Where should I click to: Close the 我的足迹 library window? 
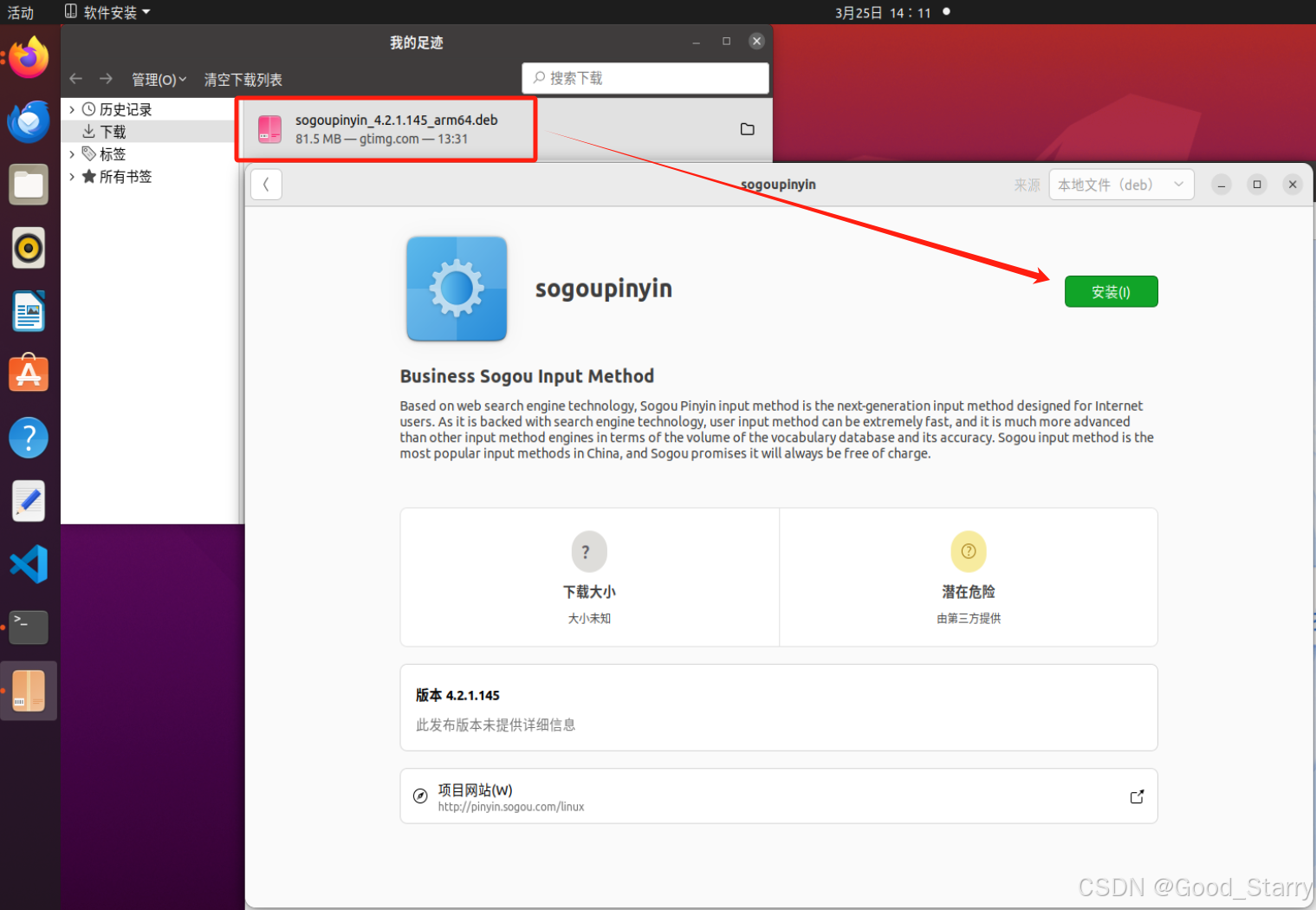point(756,42)
